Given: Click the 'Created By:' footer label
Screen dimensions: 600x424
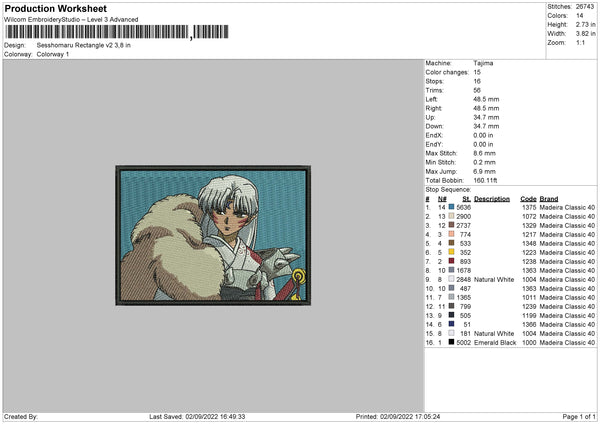Looking at the screenshot, I should [21, 416].
